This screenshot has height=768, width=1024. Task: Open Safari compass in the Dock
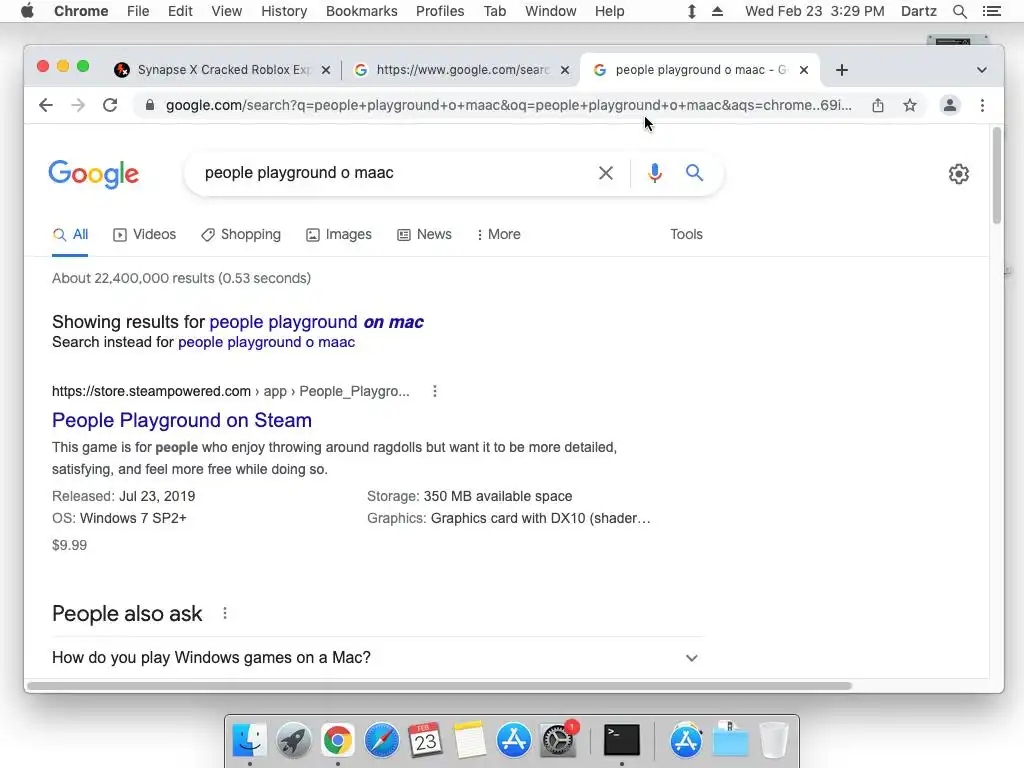(381, 741)
